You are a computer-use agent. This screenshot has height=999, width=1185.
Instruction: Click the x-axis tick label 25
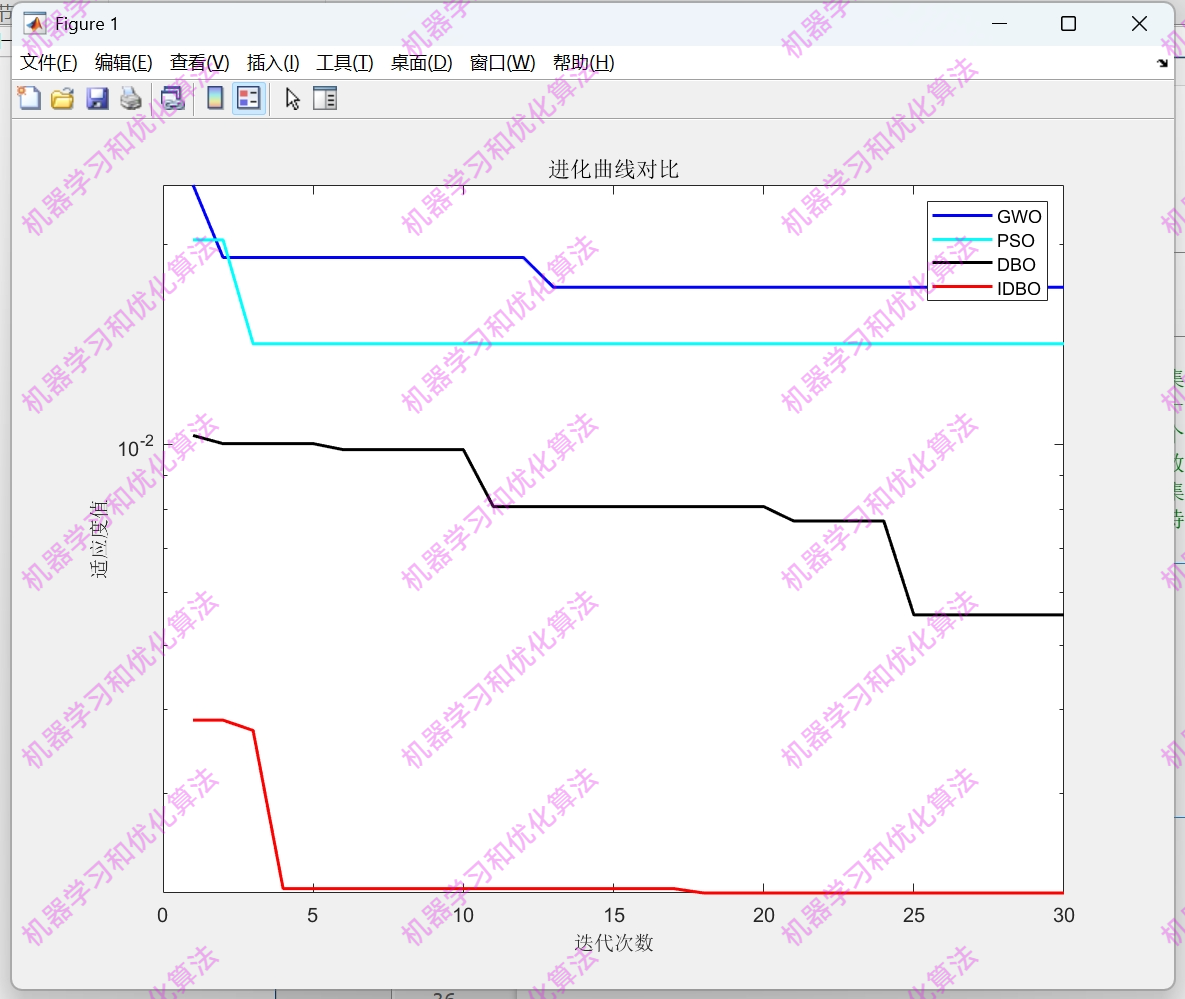tap(914, 915)
